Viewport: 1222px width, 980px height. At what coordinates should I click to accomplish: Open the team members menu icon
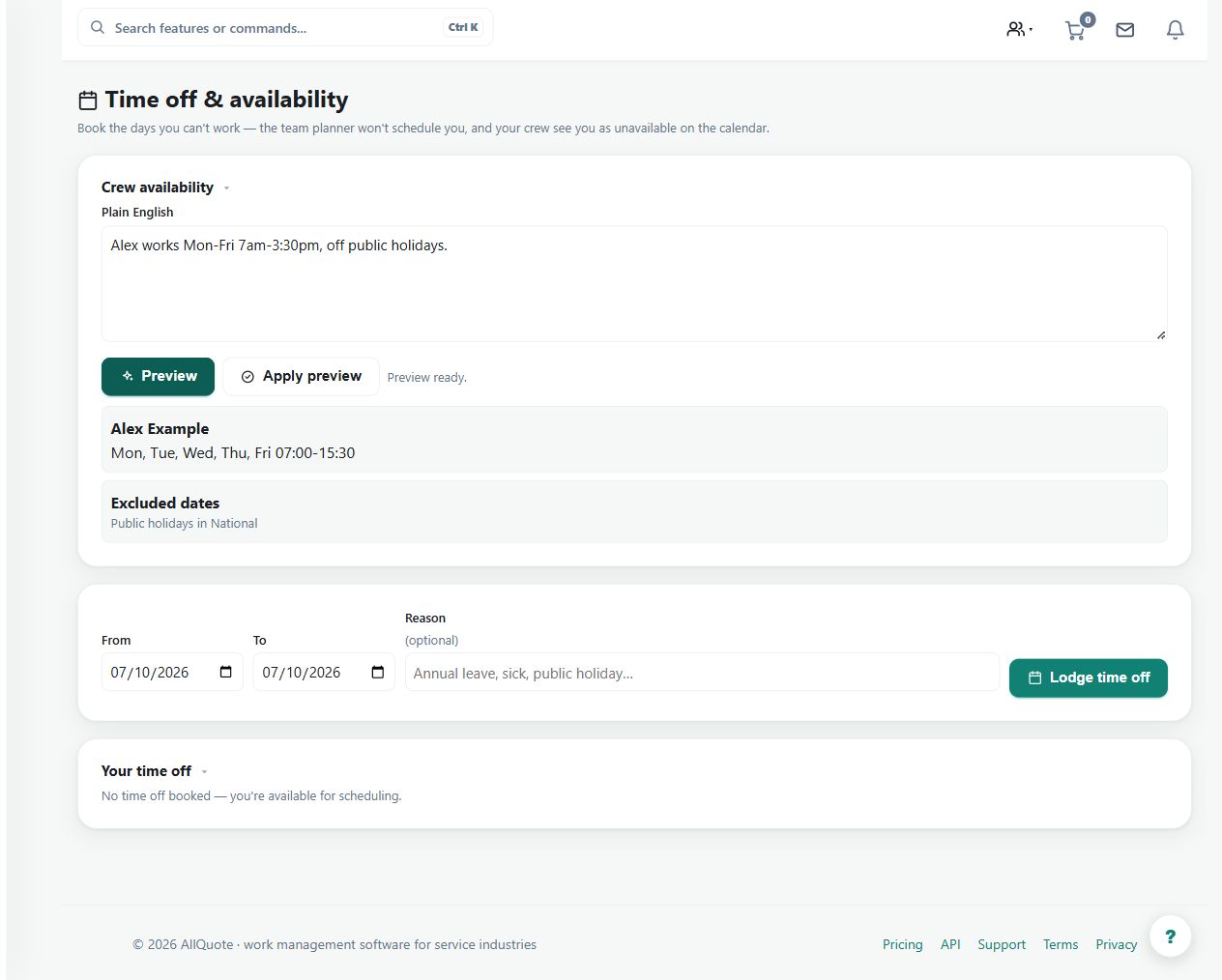(x=1019, y=30)
